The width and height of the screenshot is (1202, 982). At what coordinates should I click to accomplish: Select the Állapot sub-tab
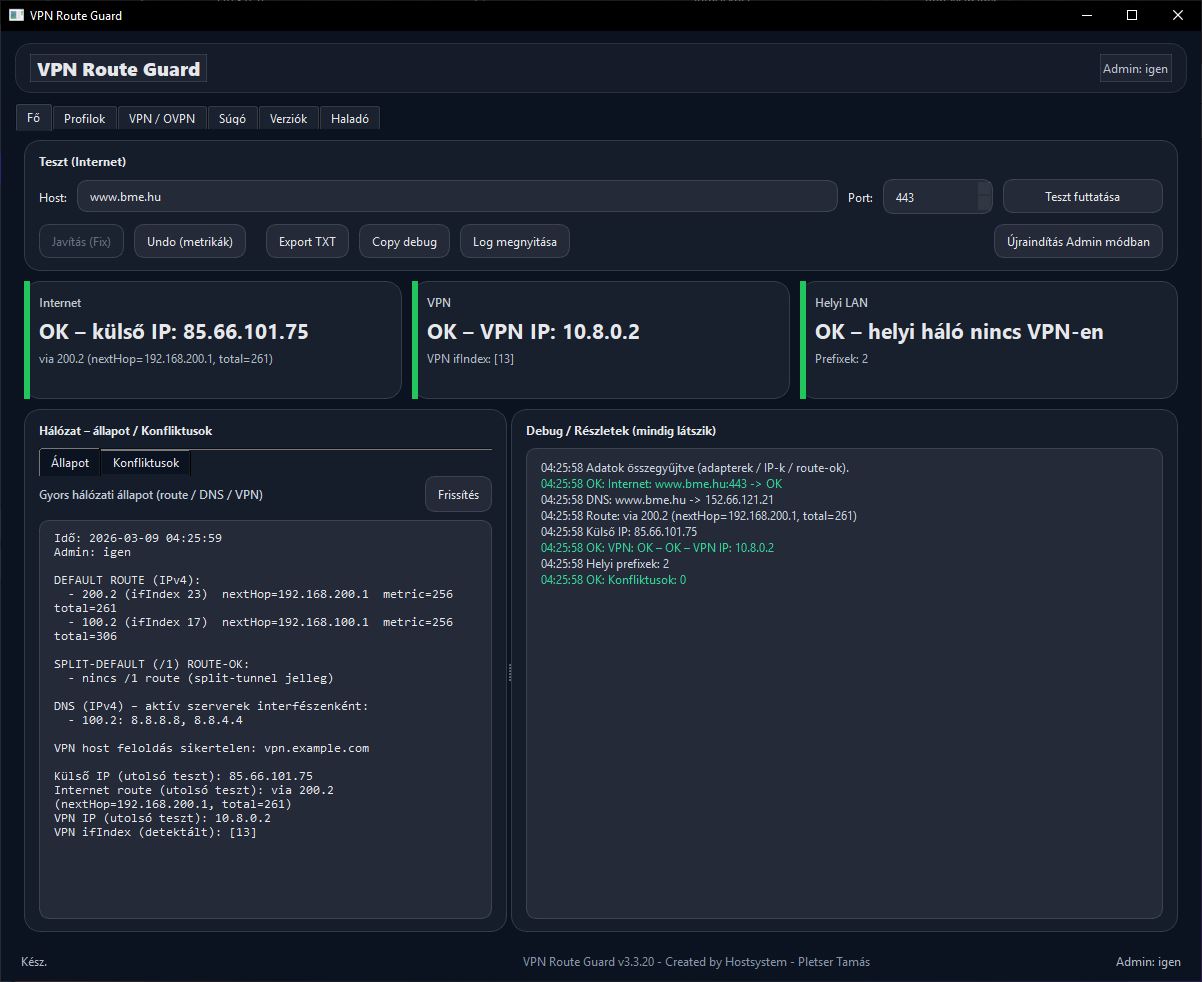point(70,463)
